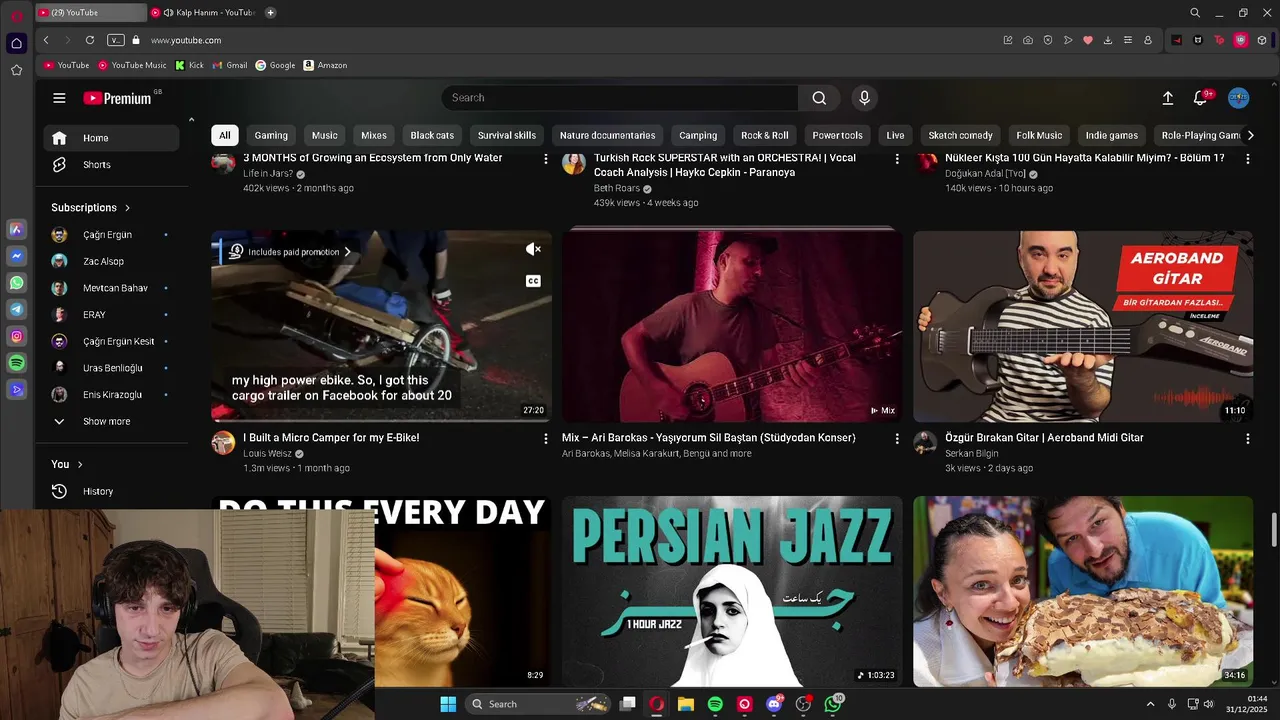Open the Create upload icon
The height and width of the screenshot is (720, 1280).
[x=1167, y=98]
